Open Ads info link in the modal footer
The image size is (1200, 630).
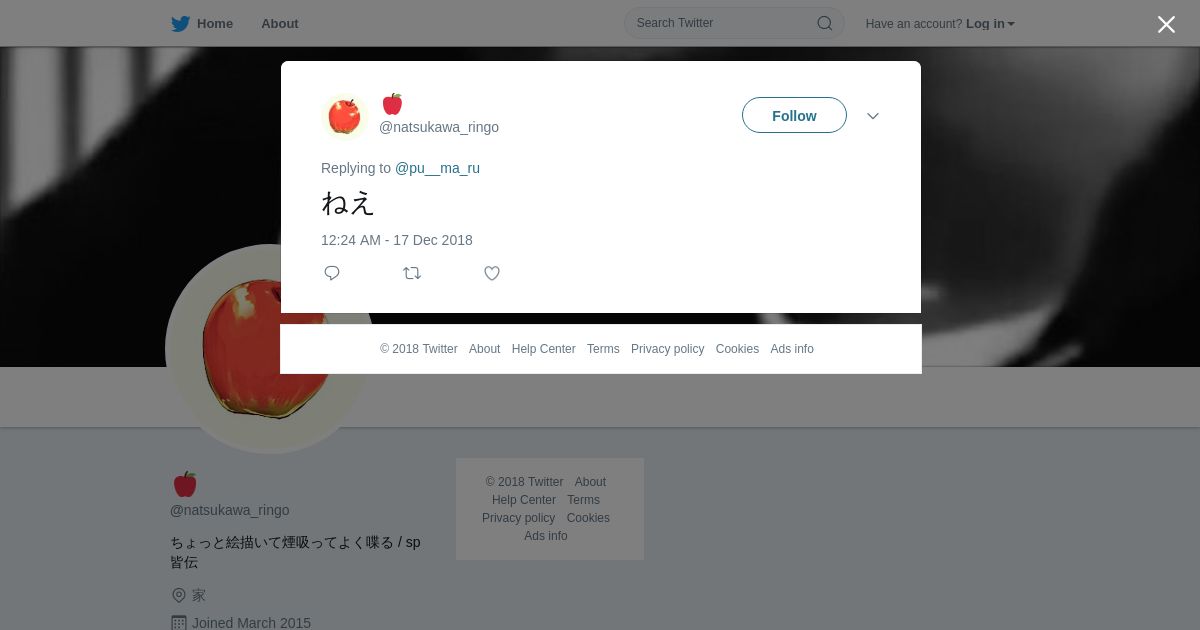click(792, 349)
